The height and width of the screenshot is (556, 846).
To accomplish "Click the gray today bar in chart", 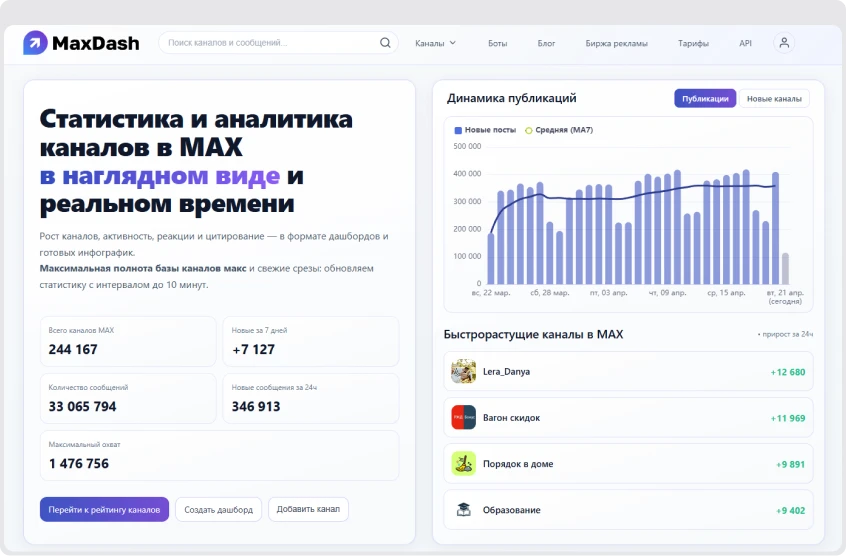I will point(786,269).
